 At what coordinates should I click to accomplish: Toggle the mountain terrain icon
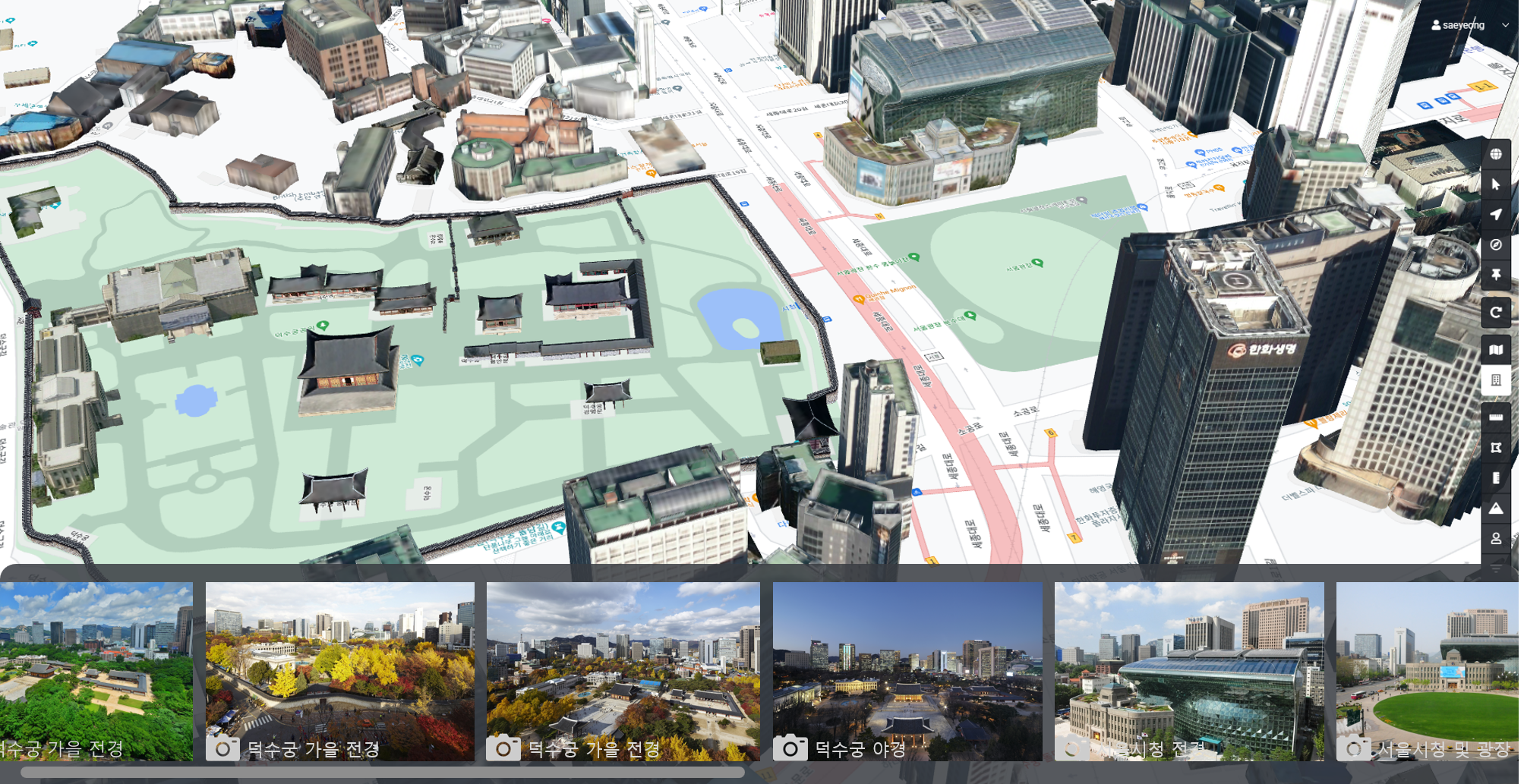click(x=1495, y=508)
